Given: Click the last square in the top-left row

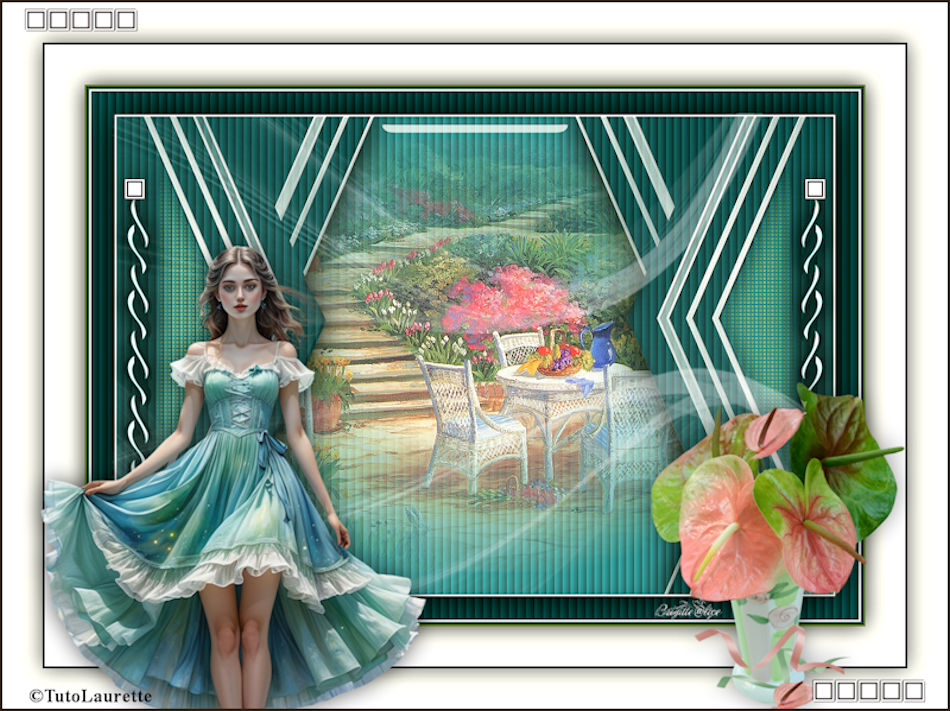Looking at the screenshot, I should (125, 20).
